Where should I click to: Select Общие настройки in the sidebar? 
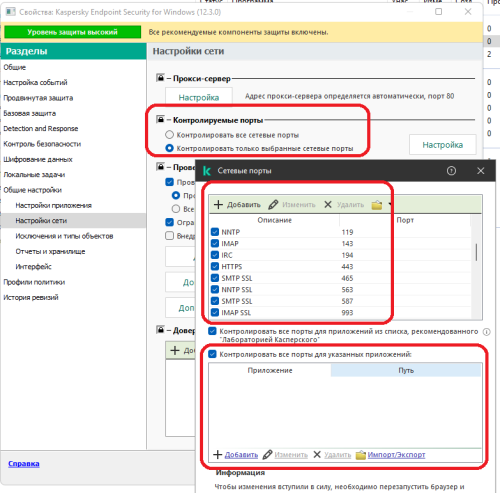click(x=33, y=190)
